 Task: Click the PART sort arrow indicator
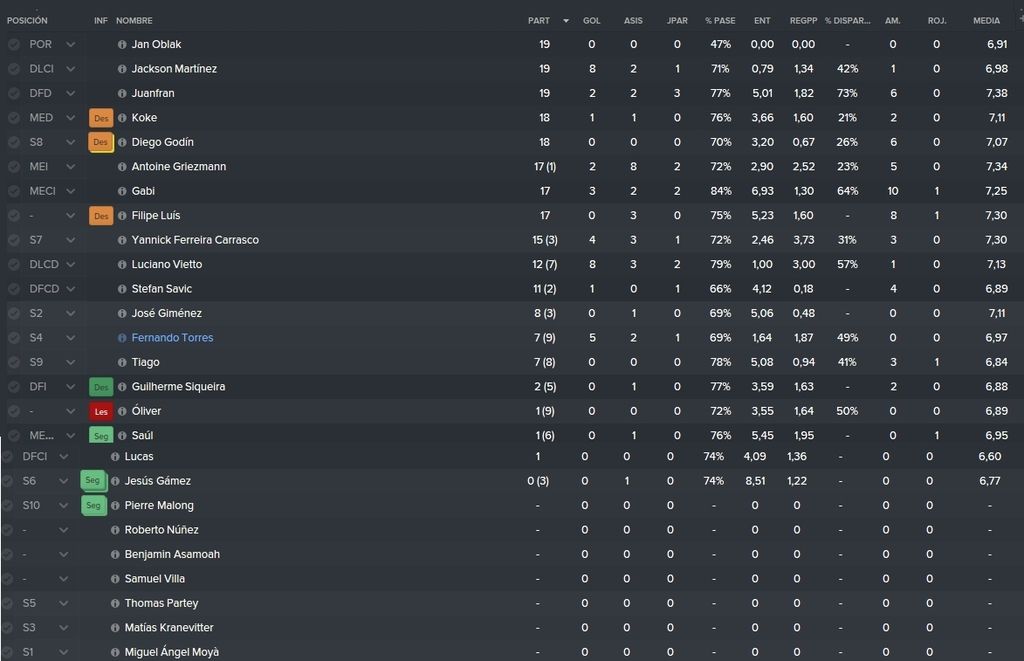tap(566, 21)
